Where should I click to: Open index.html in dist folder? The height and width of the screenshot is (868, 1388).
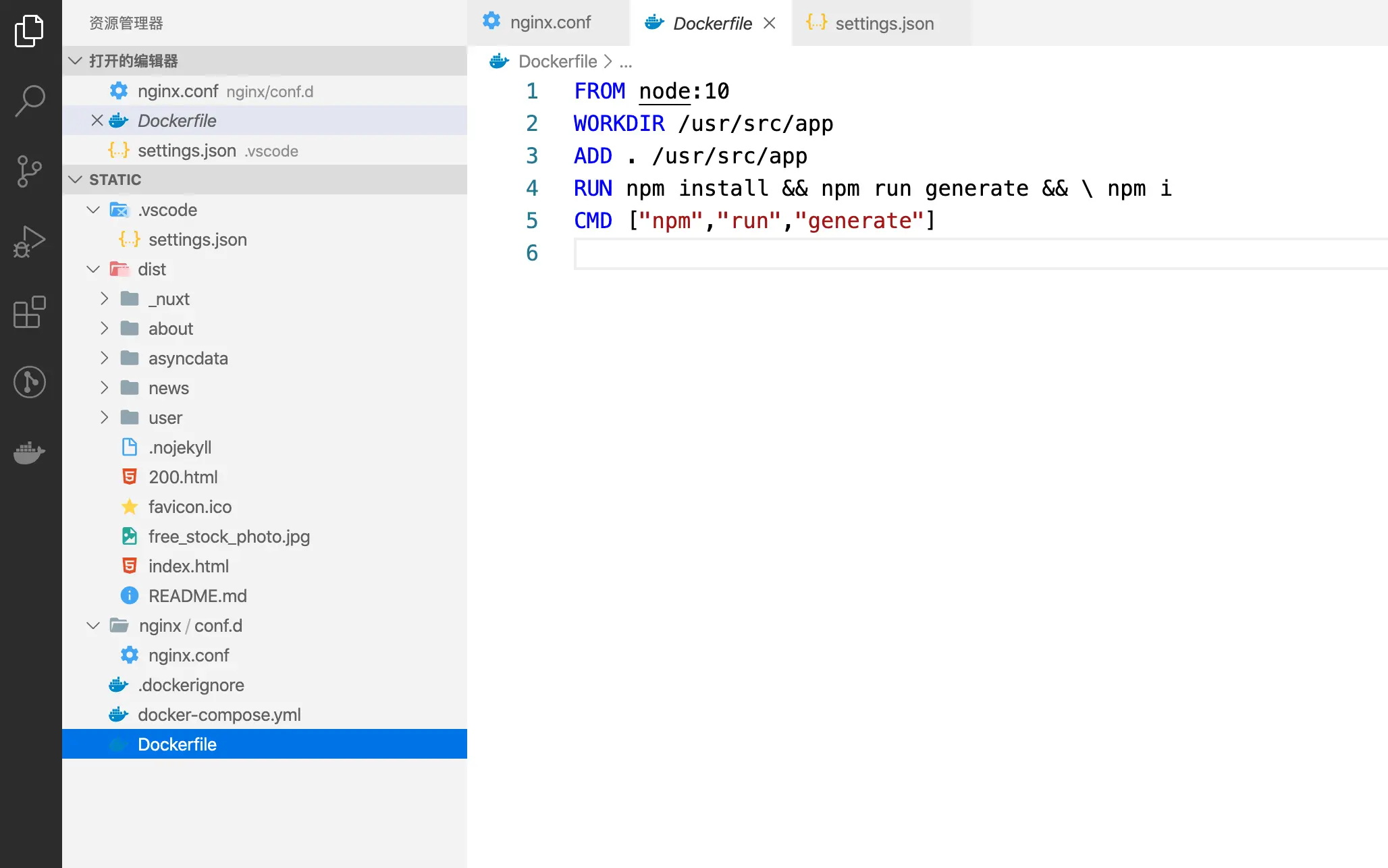coord(188,566)
